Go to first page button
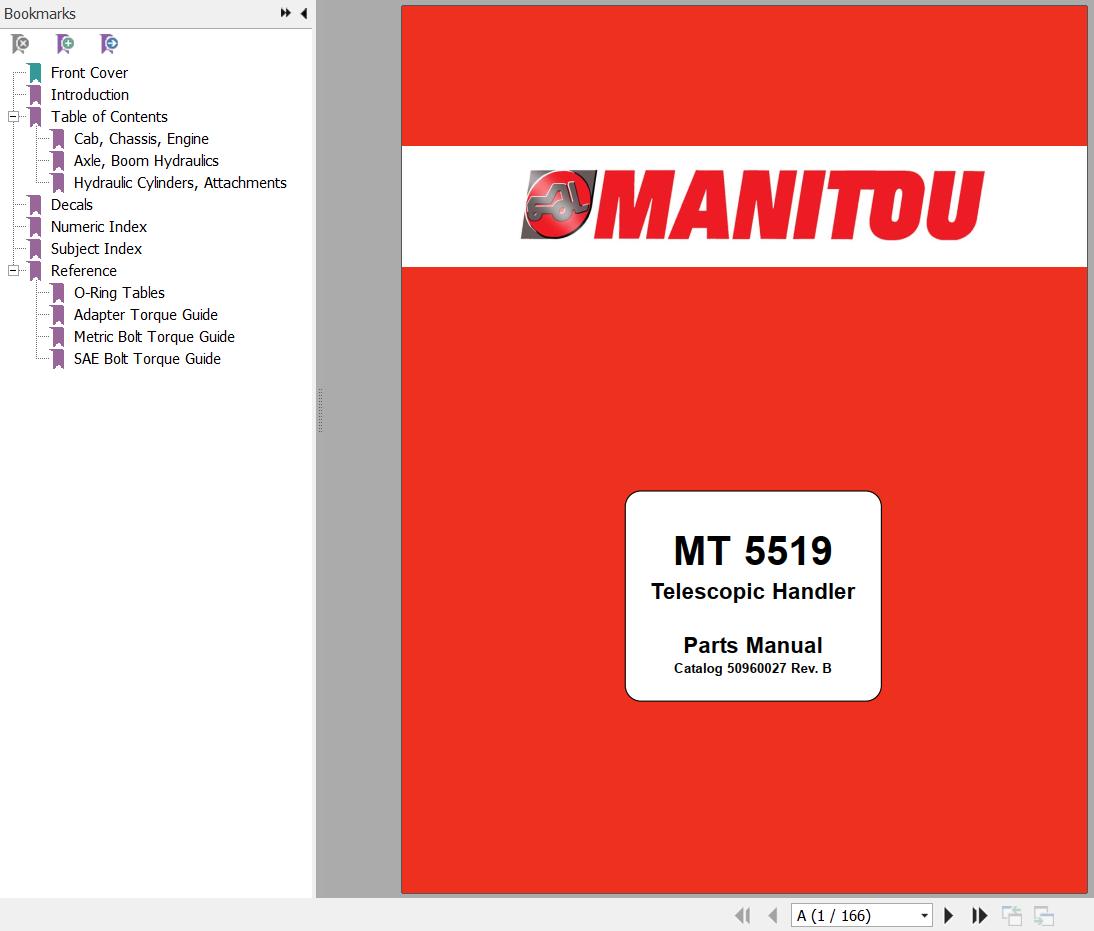Viewport: 1094px width, 931px height. (x=742, y=915)
